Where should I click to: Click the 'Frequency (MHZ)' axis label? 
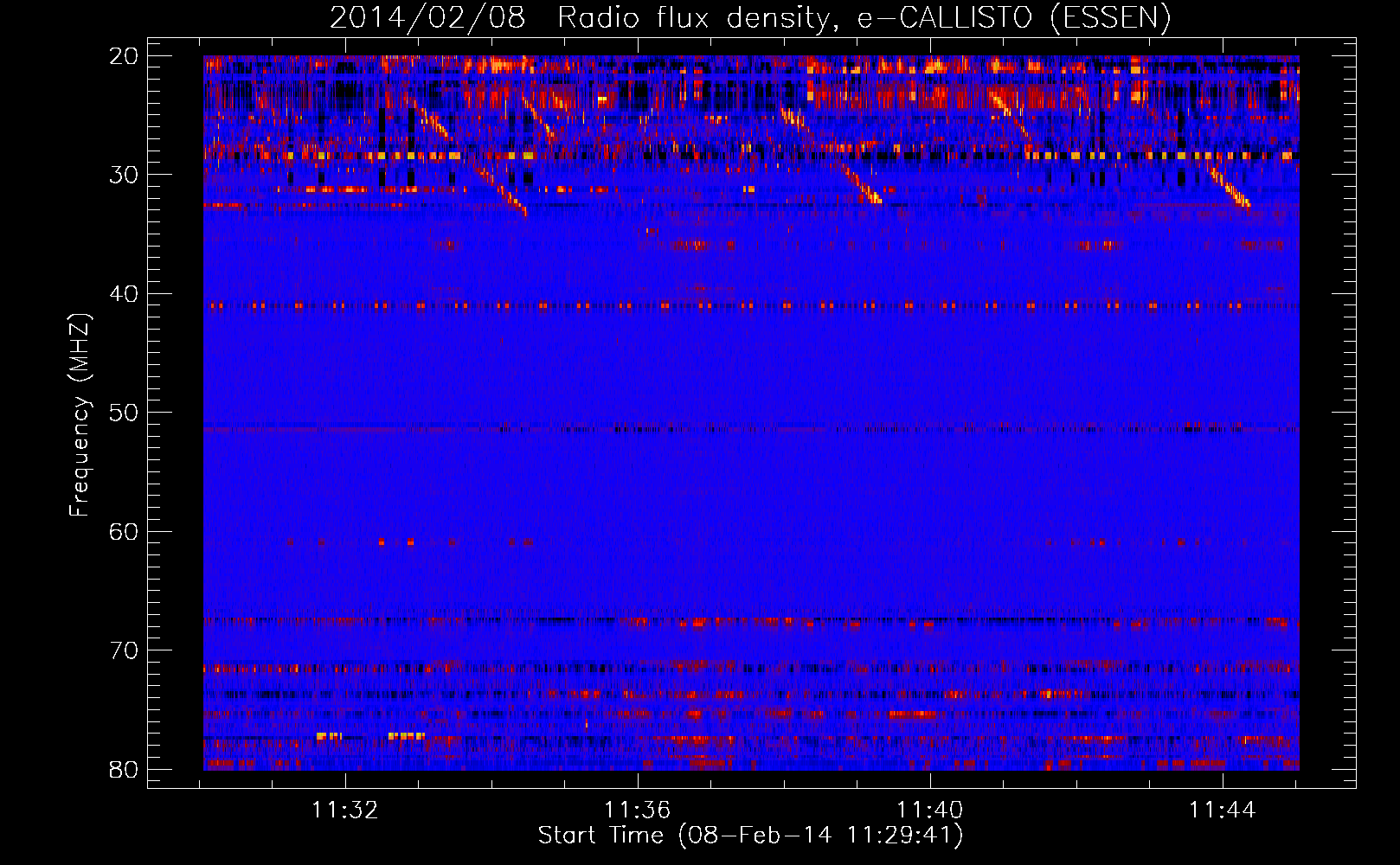click(80, 414)
